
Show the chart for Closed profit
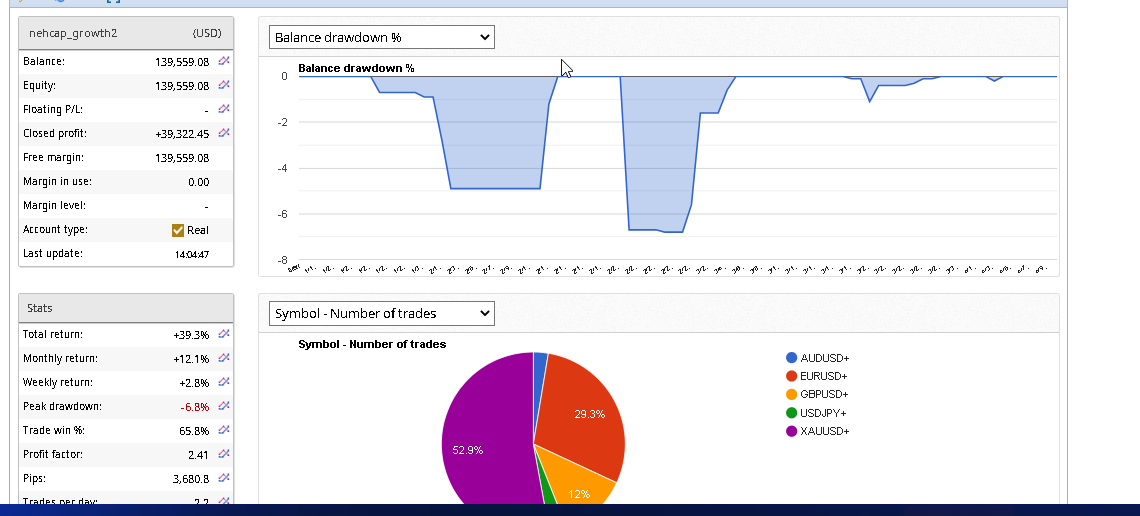pyautogui.click(x=224, y=133)
